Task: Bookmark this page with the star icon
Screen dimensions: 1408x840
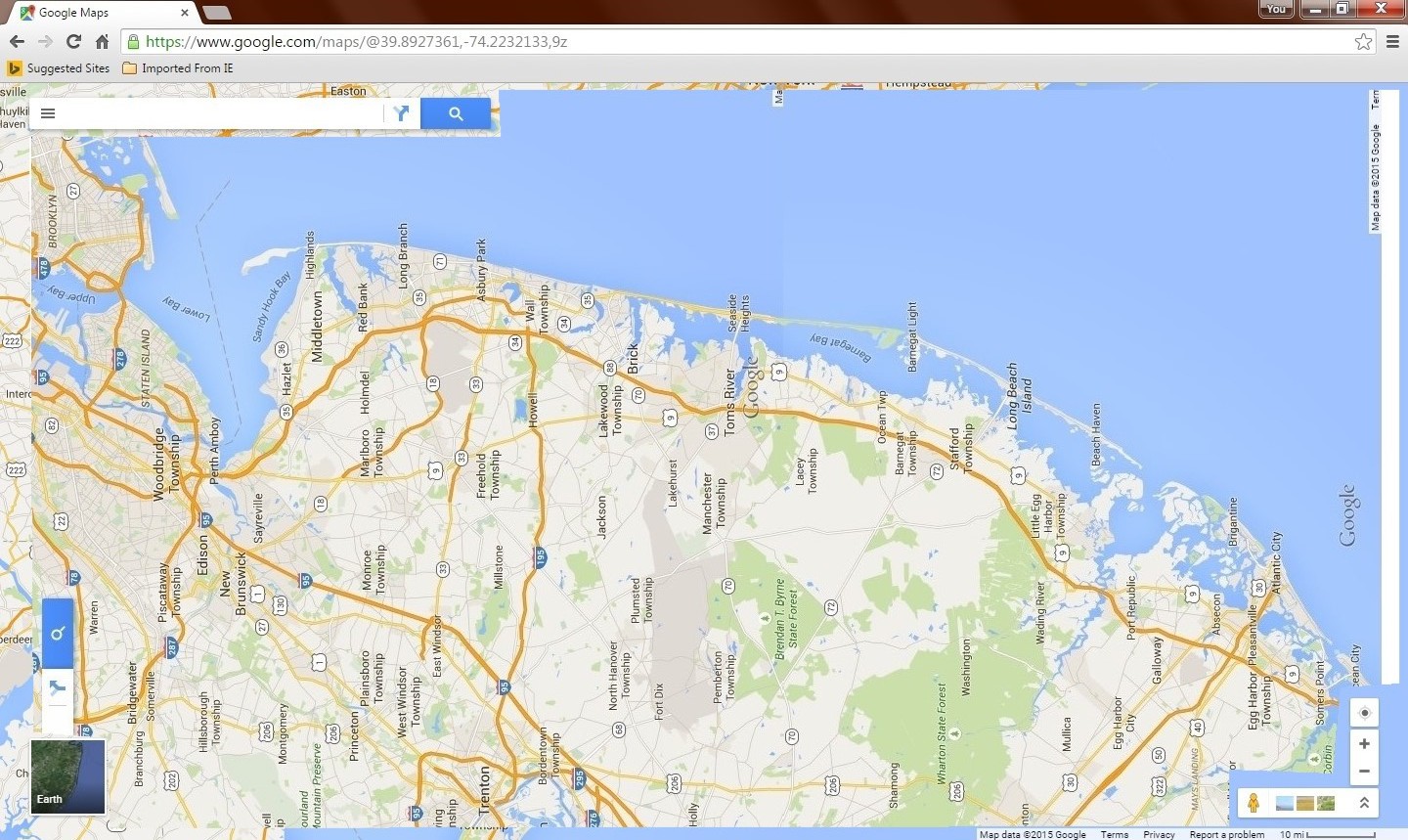Action: [1363, 41]
